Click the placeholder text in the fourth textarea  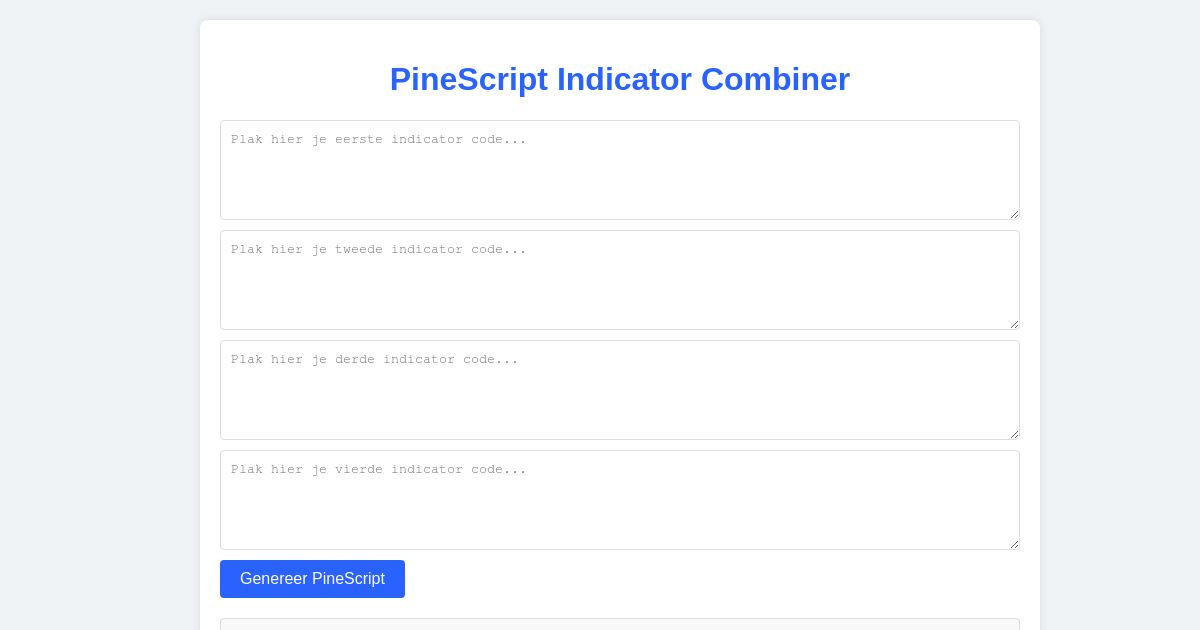[x=378, y=469]
